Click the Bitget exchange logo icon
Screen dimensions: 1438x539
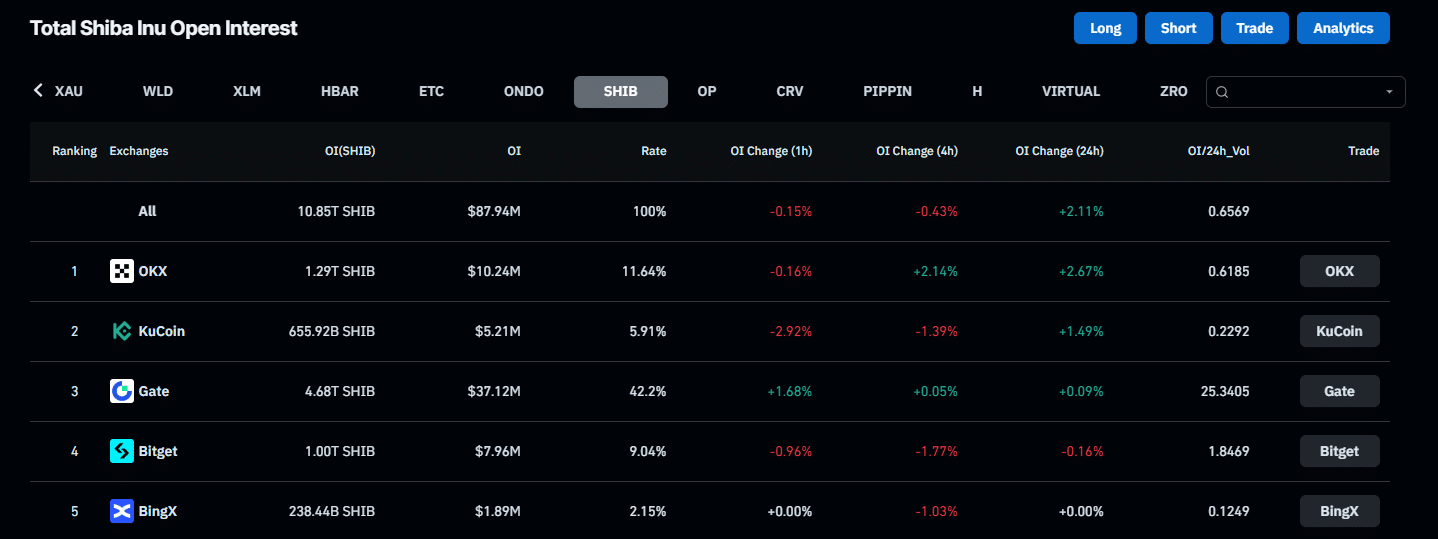coord(122,451)
